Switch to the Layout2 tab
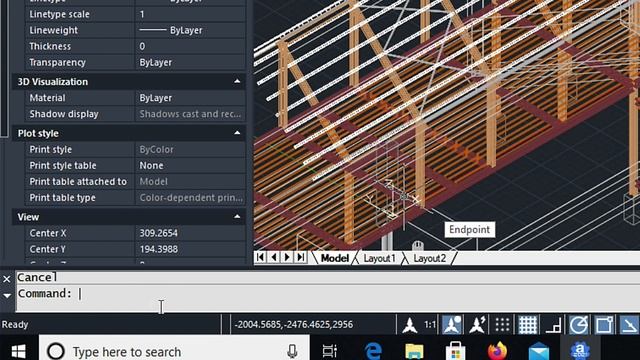Viewport: 640px width, 360px height. tap(429, 258)
